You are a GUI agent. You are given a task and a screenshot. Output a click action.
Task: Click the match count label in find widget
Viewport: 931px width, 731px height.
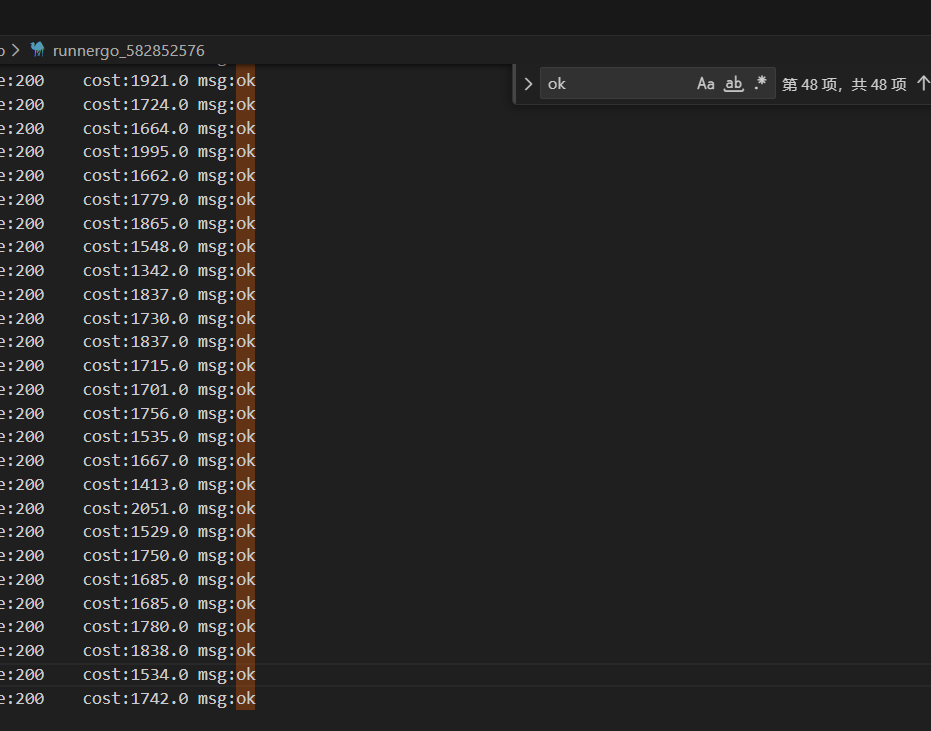844,84
